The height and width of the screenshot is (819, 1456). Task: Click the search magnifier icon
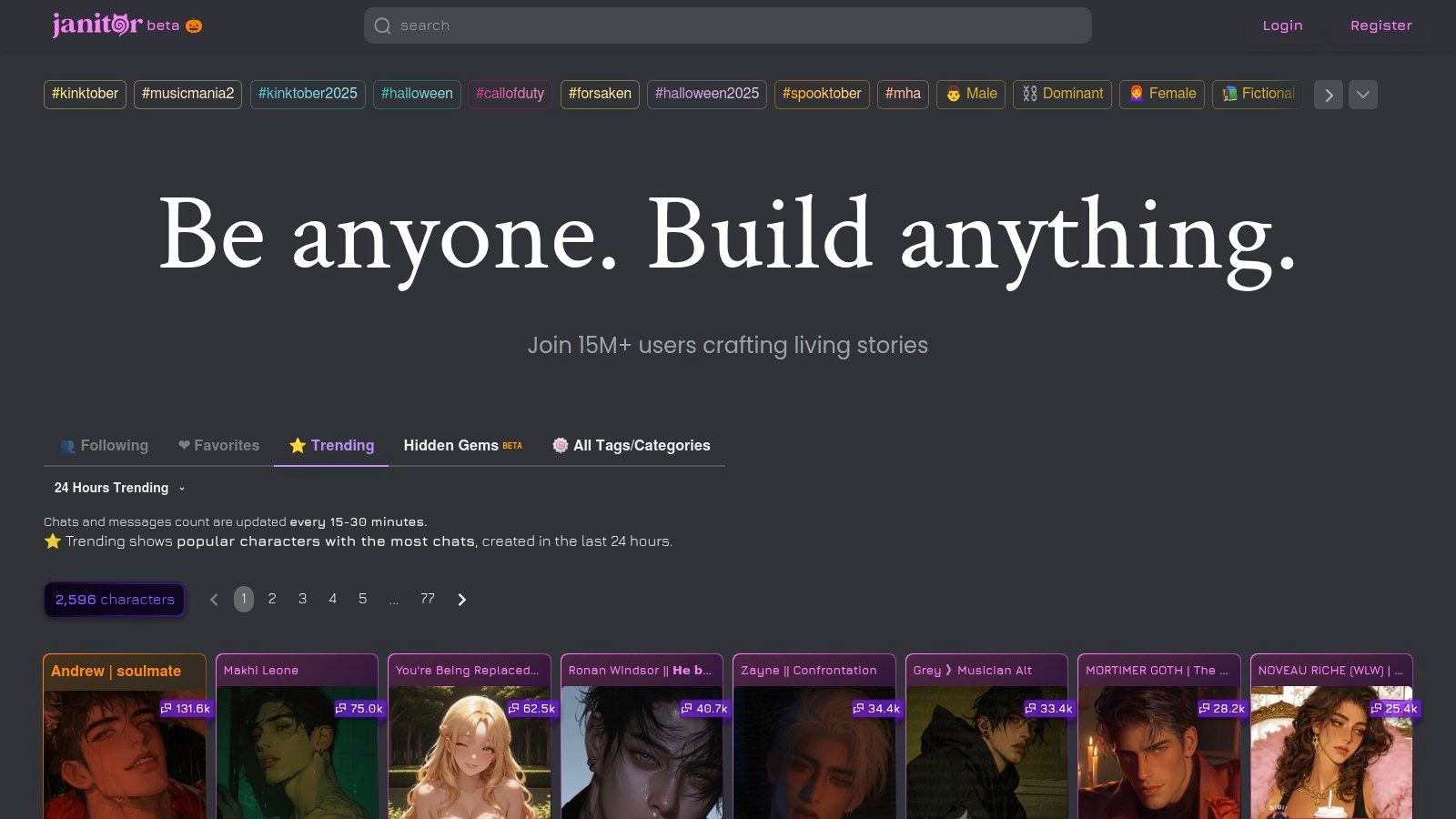pyautogui.click(x=383, y=25)
